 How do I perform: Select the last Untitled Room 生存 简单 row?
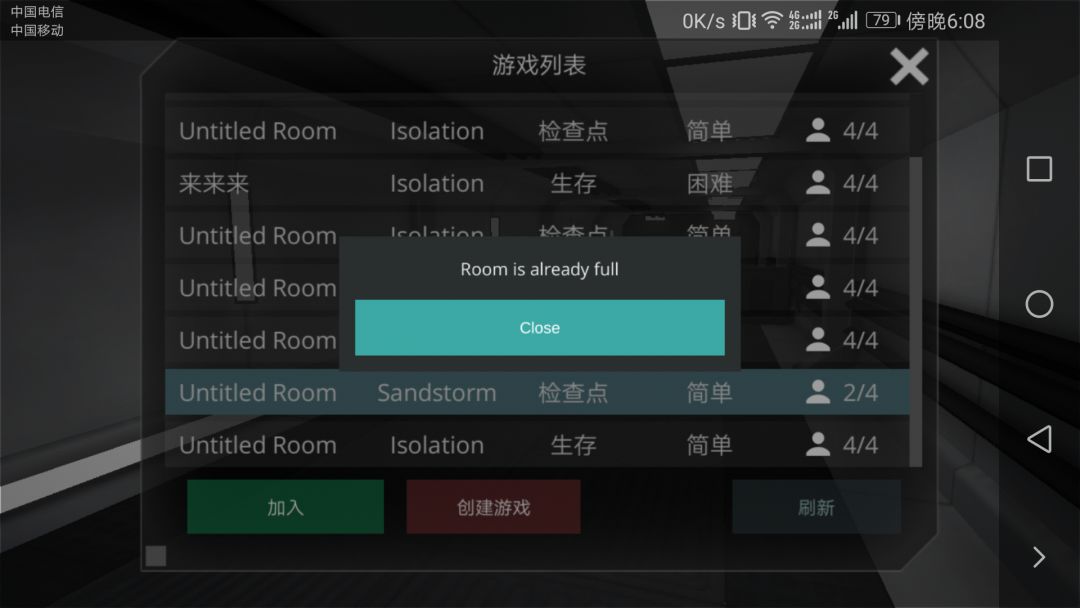[x=537, y=445]
